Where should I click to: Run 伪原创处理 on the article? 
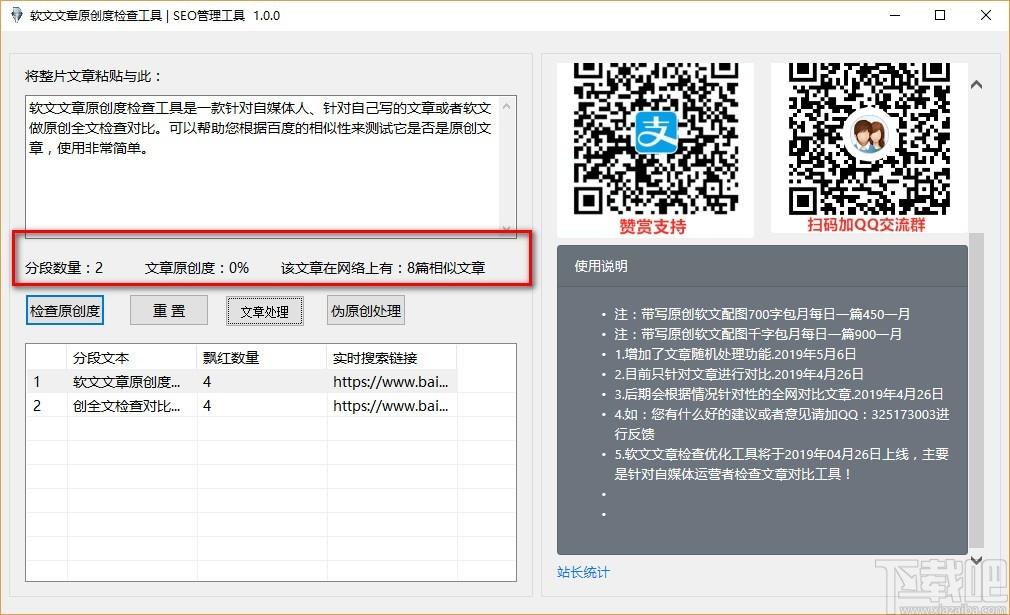click(x=366, y=311)
